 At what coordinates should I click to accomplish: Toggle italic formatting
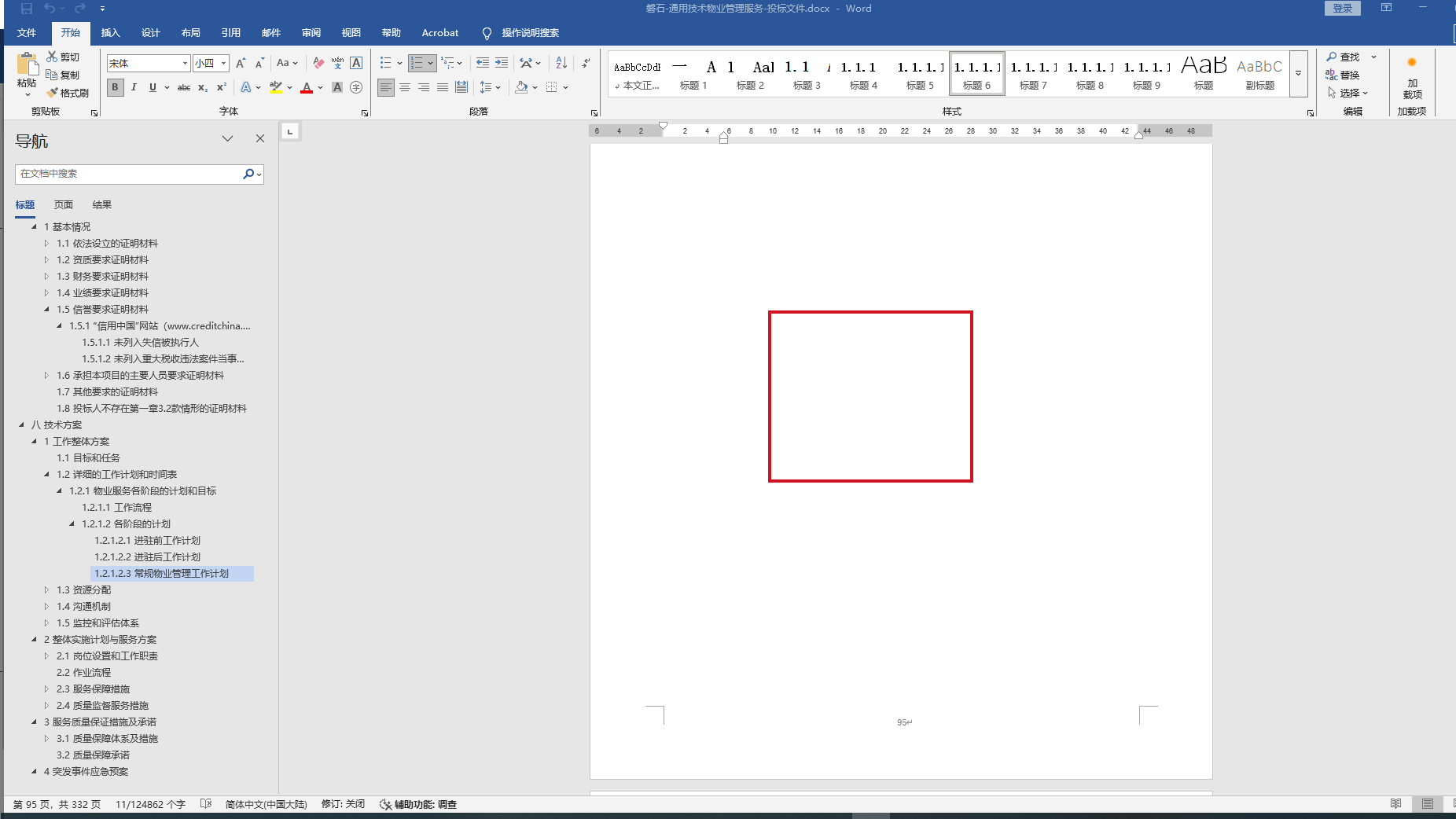(134, 87)
